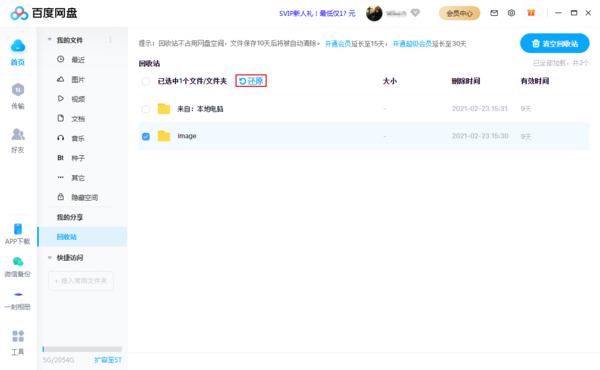Screen dimensions: 600x370
Task: Open the 会员中心 button
Action: (x=459, y=13)
